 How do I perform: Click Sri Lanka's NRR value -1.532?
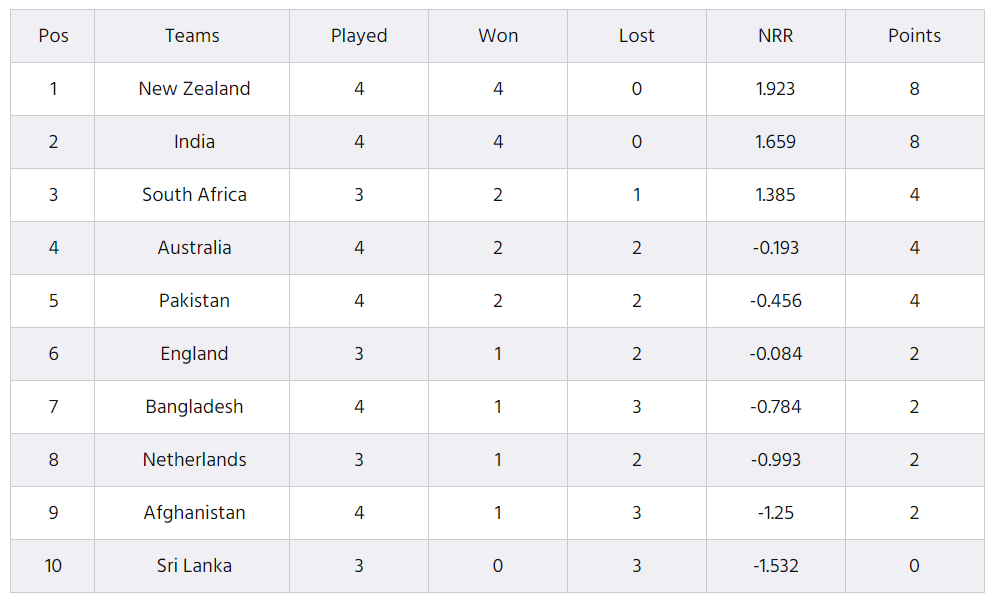point(776,566)
